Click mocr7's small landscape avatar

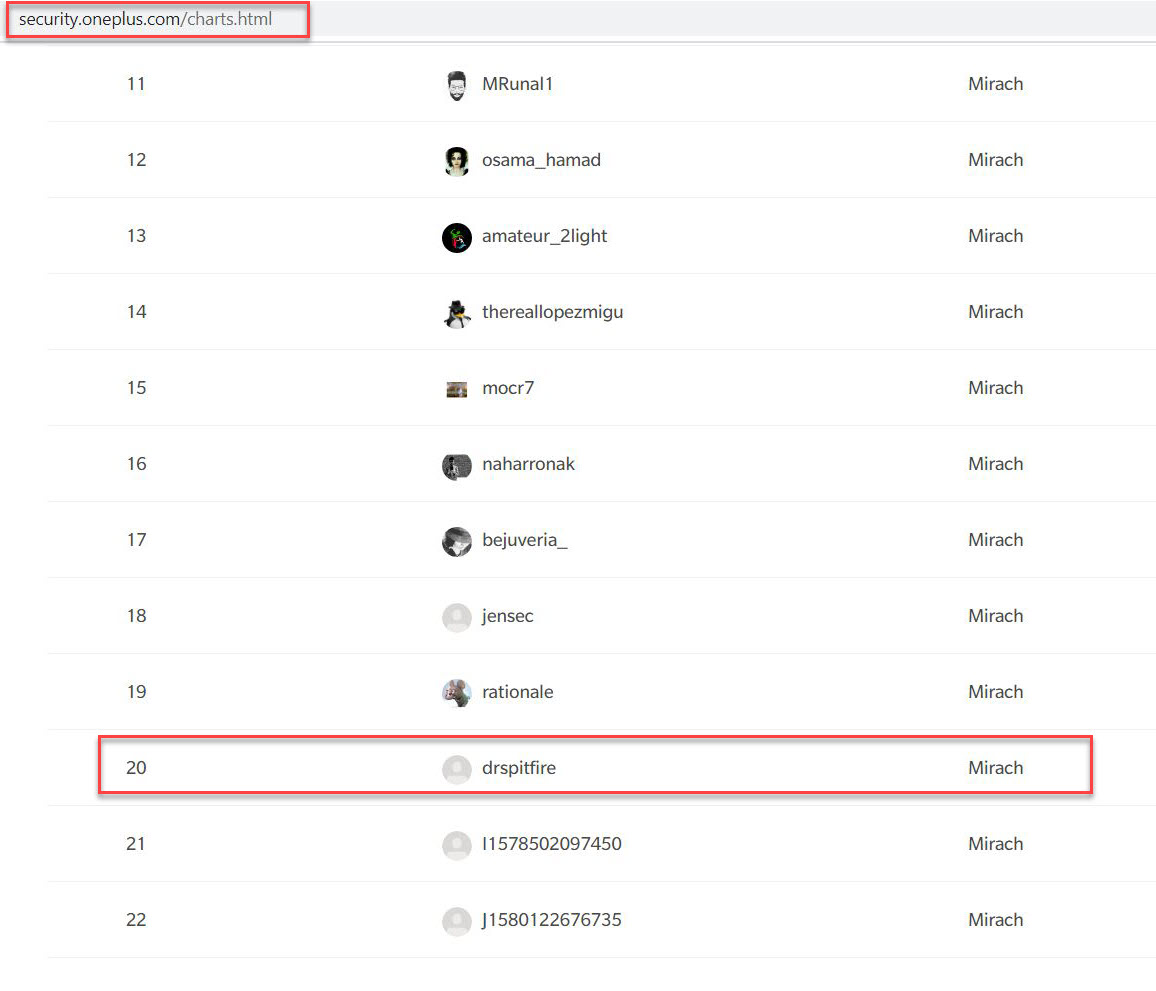(456, 389)
